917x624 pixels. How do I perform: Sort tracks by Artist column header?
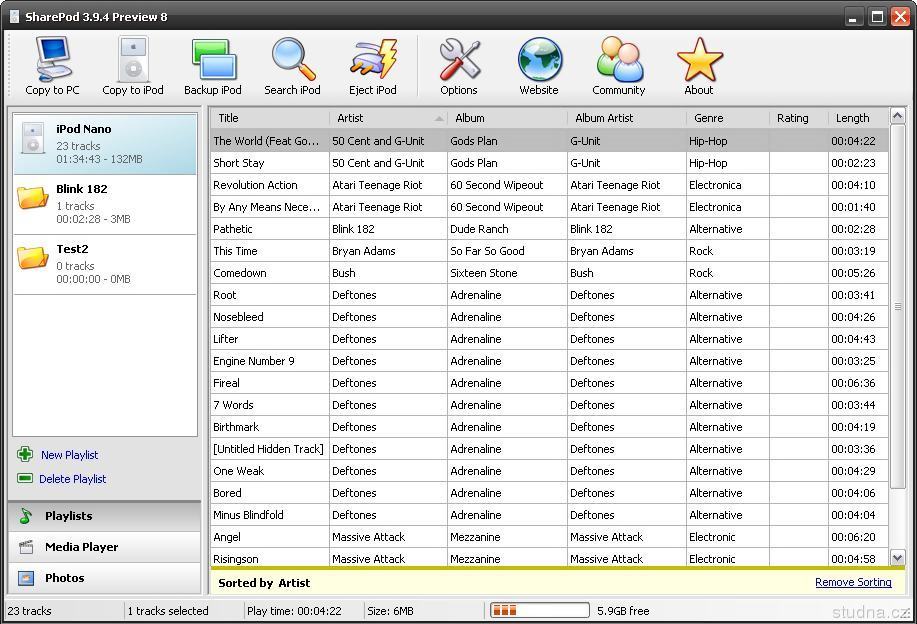(385, 118)
